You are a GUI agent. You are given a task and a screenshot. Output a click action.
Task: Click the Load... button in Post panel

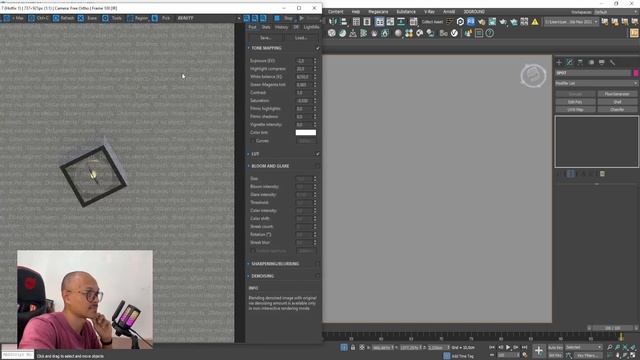click(x=301, y=38)
